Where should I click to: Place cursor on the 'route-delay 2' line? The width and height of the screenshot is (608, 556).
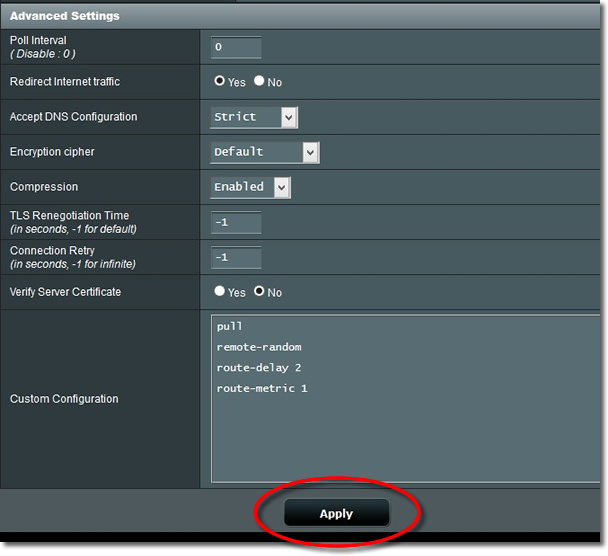click(x=258, y=368)
